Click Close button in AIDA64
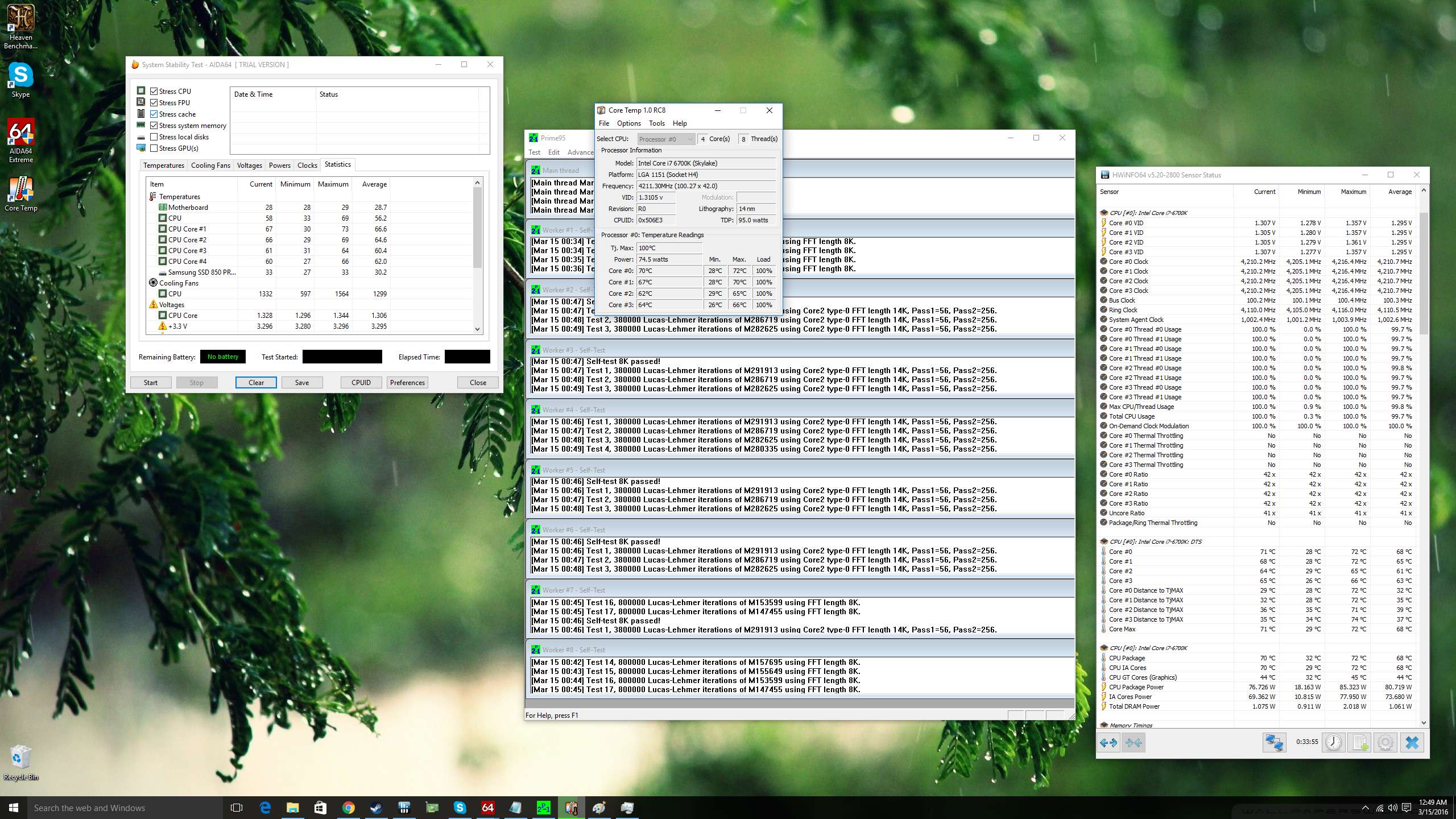The height and width of the screenshot is (819, 1456). [x=478, y=382]
